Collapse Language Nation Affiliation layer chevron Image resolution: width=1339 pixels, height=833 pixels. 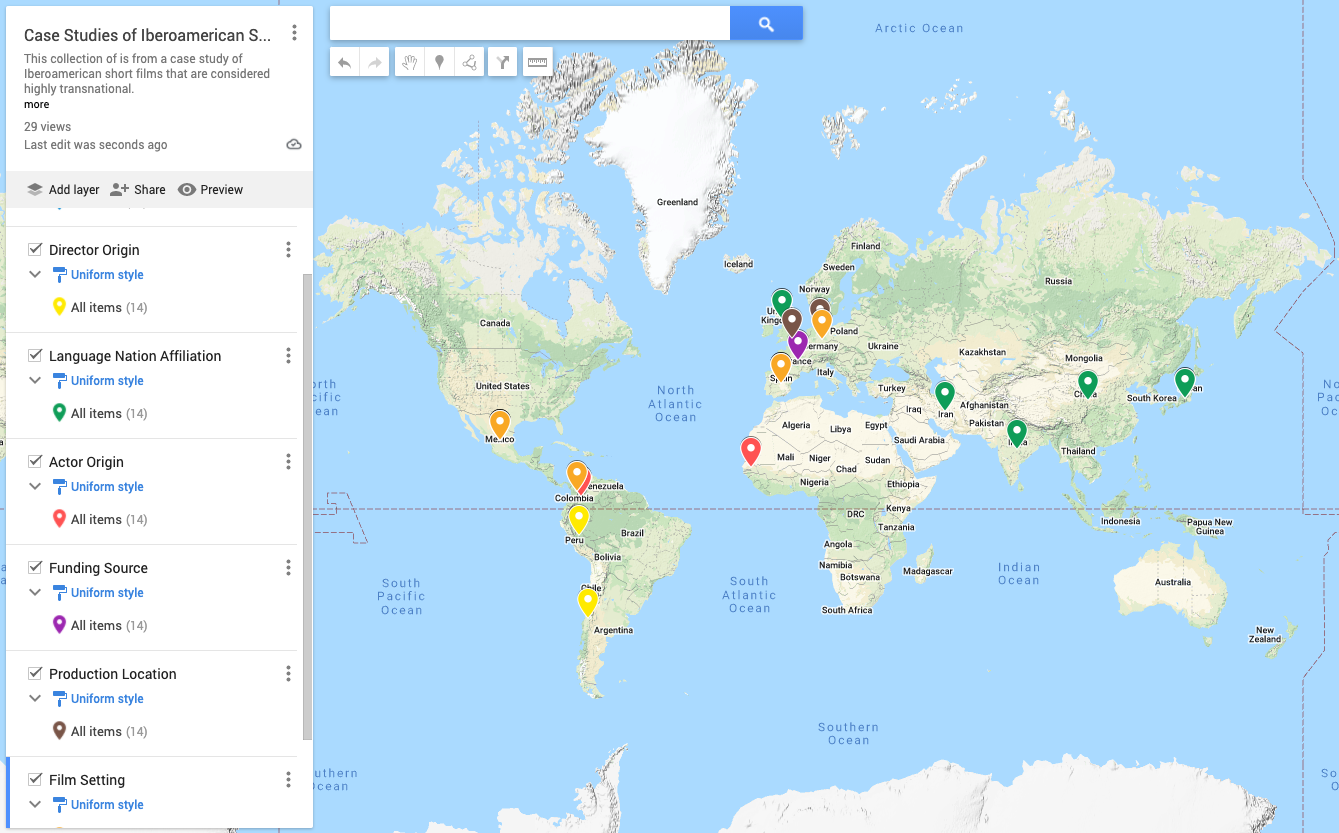coord(35,381)
